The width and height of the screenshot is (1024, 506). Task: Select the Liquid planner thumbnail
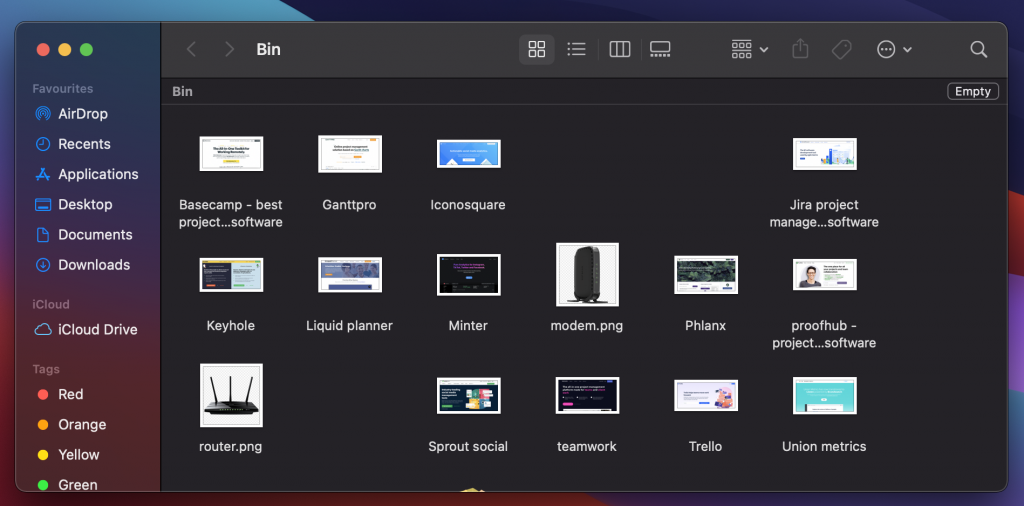pos(350,274)
